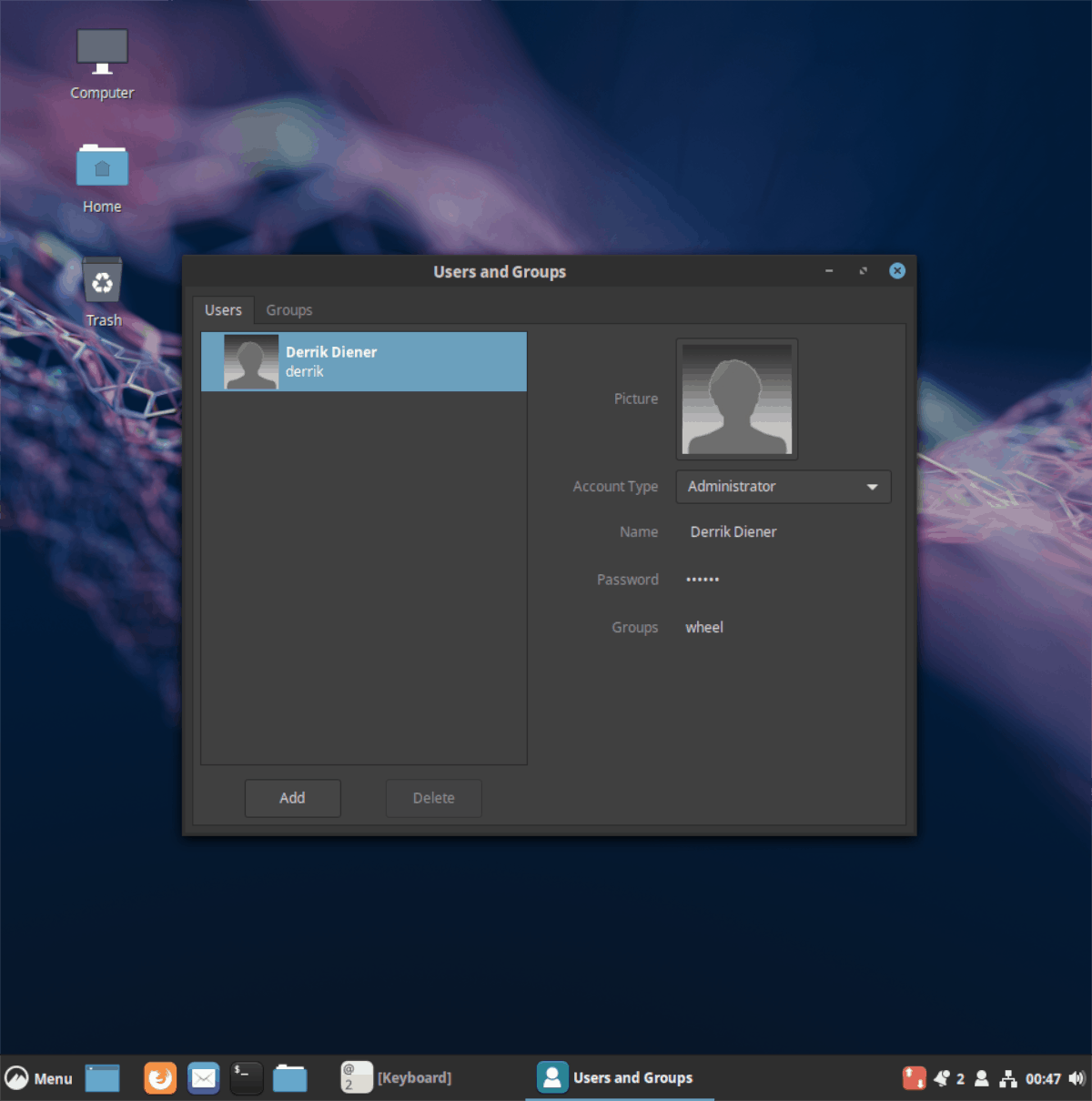
Task: Click the user session icon in the tray
Action: tap(981, 1077)
